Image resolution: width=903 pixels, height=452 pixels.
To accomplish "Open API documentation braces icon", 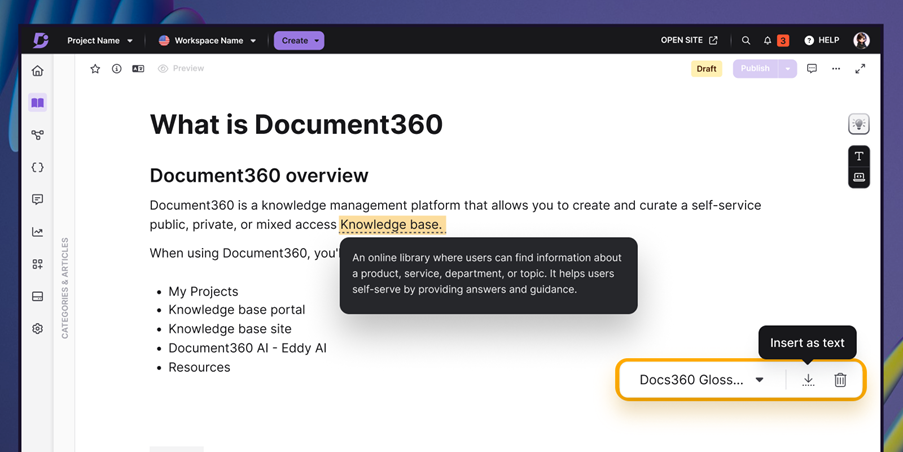I will (37, 168).
